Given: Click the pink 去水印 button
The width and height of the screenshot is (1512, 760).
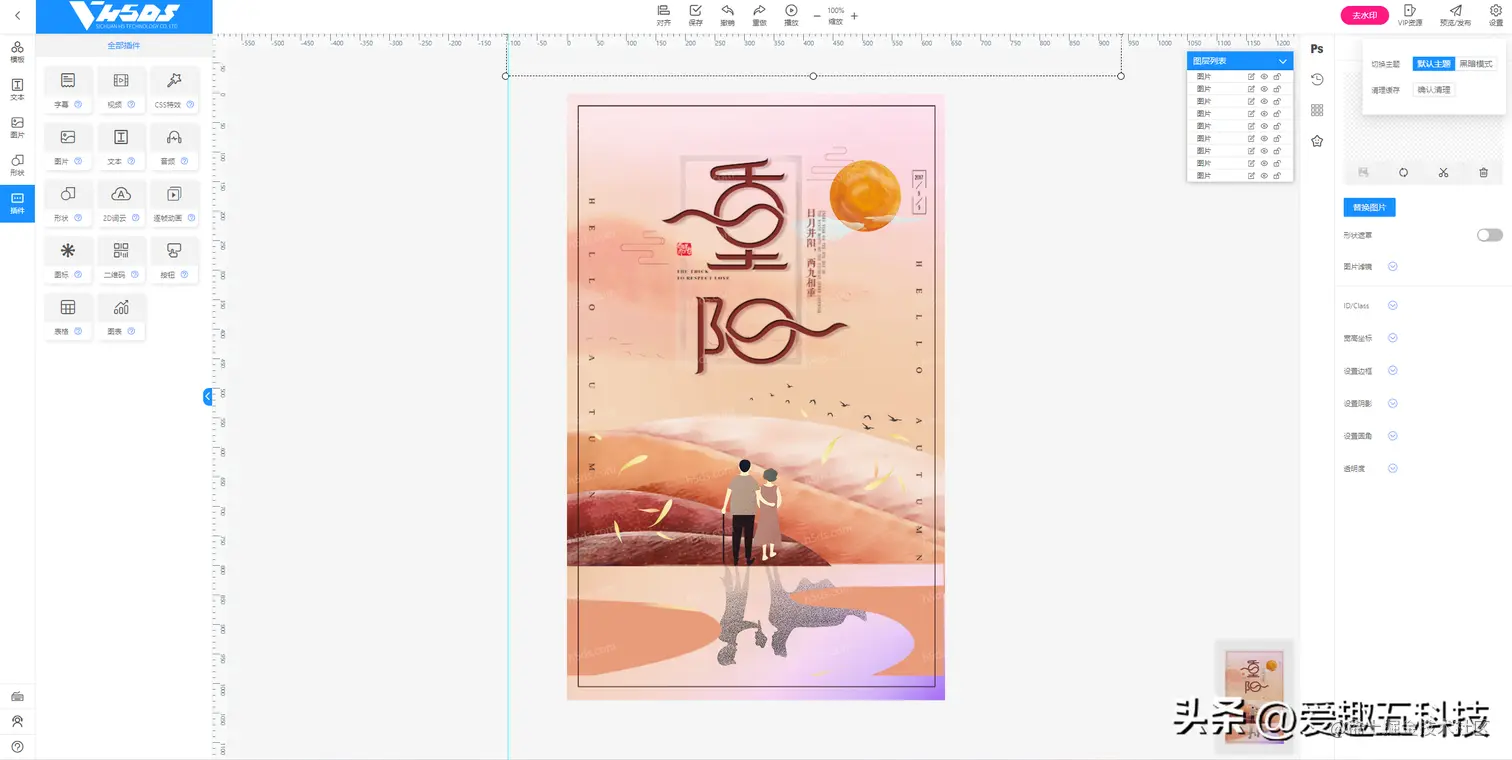Looking at the screenshot, I should click(1365, 15).
